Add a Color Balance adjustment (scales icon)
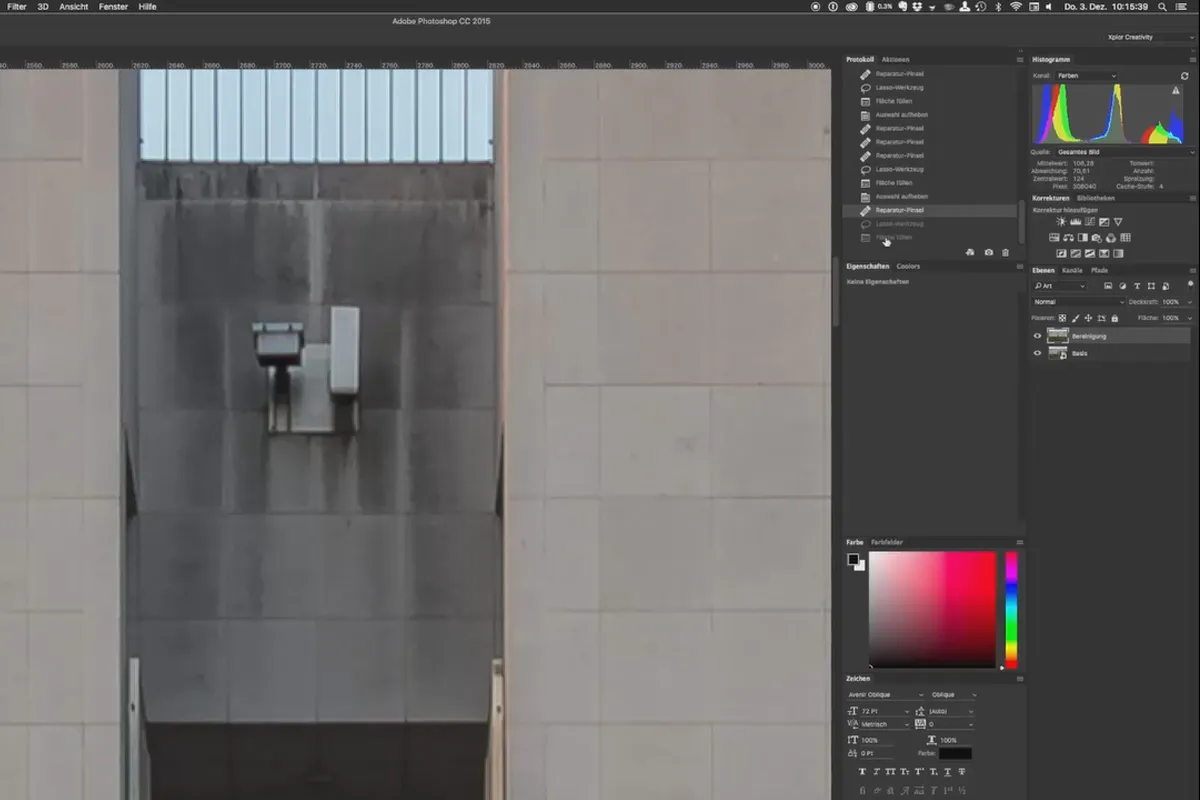Image resolution: width=1200 pixels, height=800 pixels. pos(1069,238)
